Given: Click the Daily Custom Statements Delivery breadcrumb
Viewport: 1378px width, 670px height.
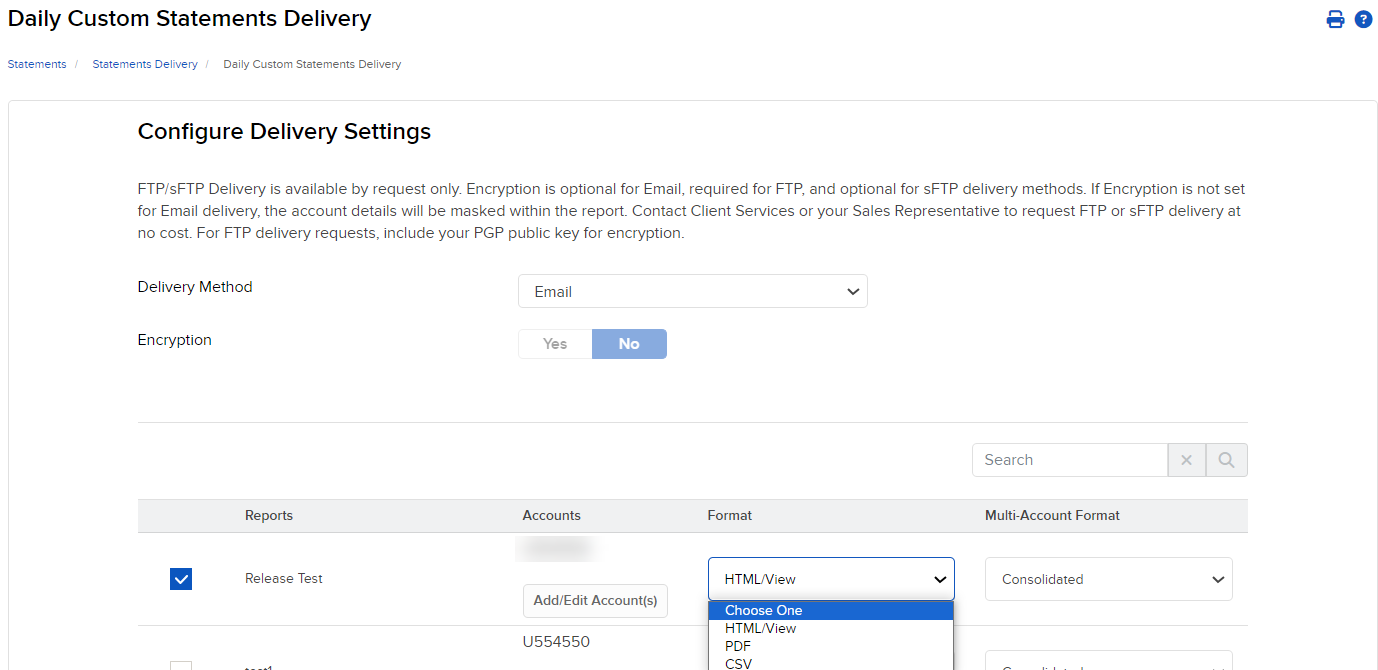Looking at the screenshot, I should click(x=312, y=63).
